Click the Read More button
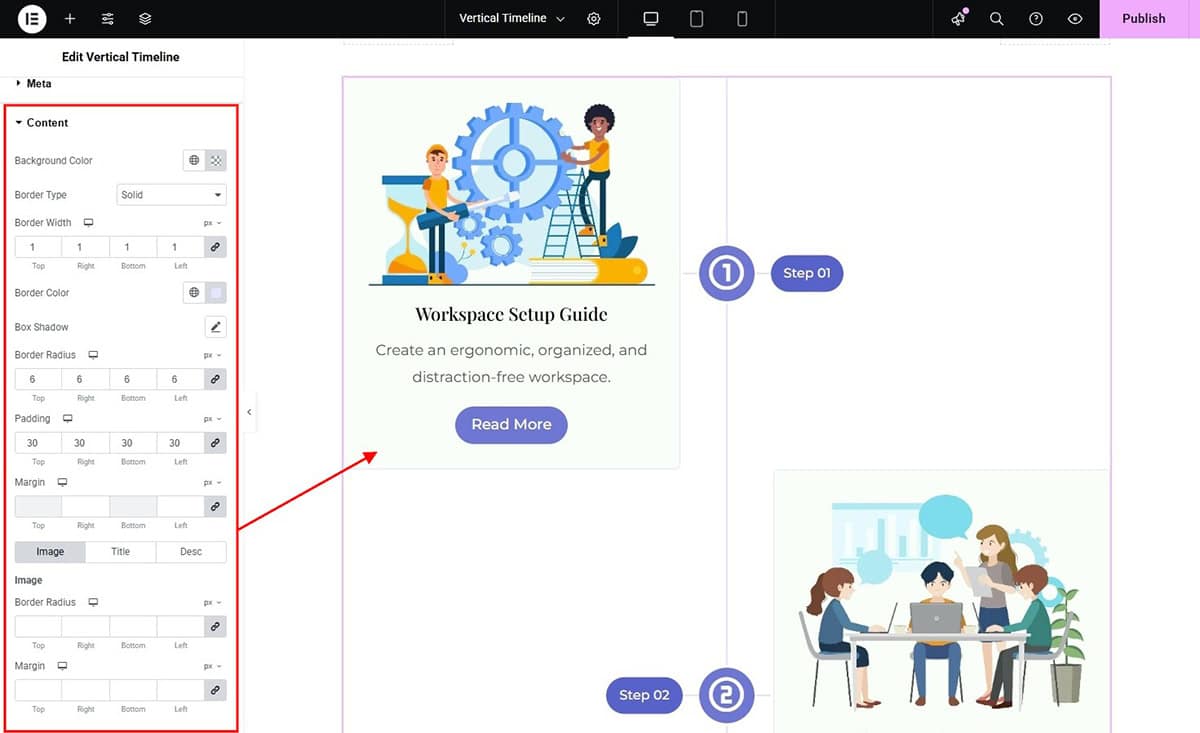Screen dimensions: 1200x733 511,425
